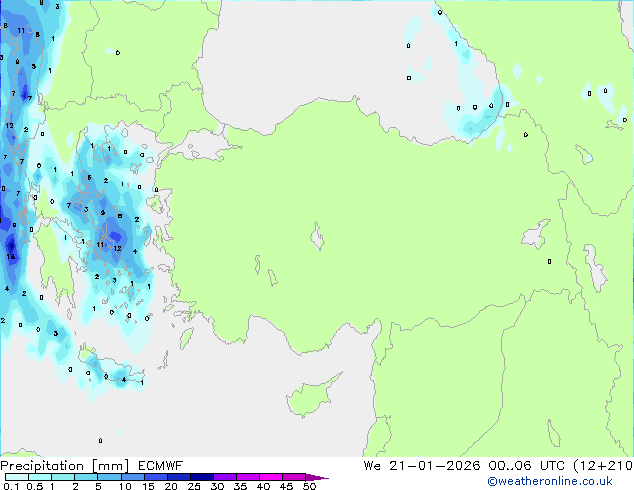Select legend swatch between 10 and 15
The image size is (634, 490).
[133, 477]
